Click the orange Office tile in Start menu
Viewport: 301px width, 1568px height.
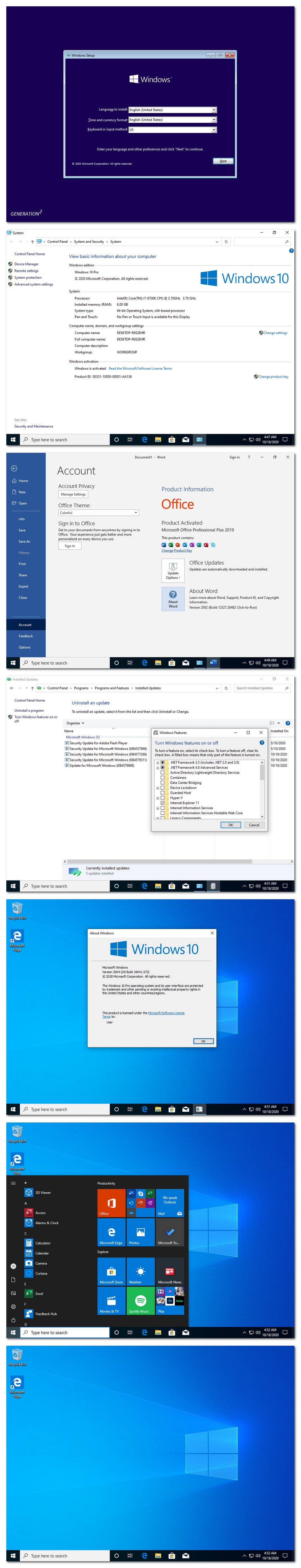pos(111,1203)
